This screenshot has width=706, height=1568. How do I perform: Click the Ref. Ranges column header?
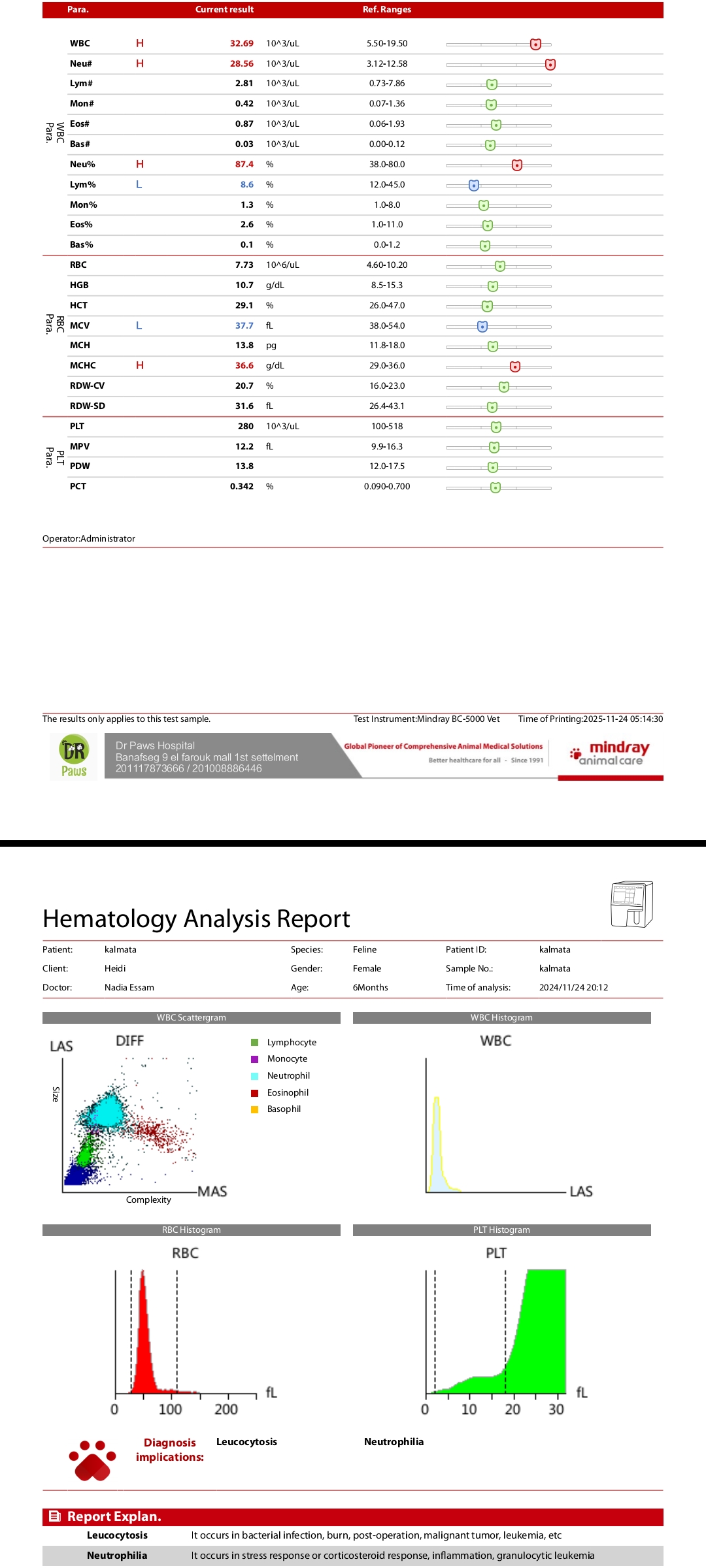point(387,10)
